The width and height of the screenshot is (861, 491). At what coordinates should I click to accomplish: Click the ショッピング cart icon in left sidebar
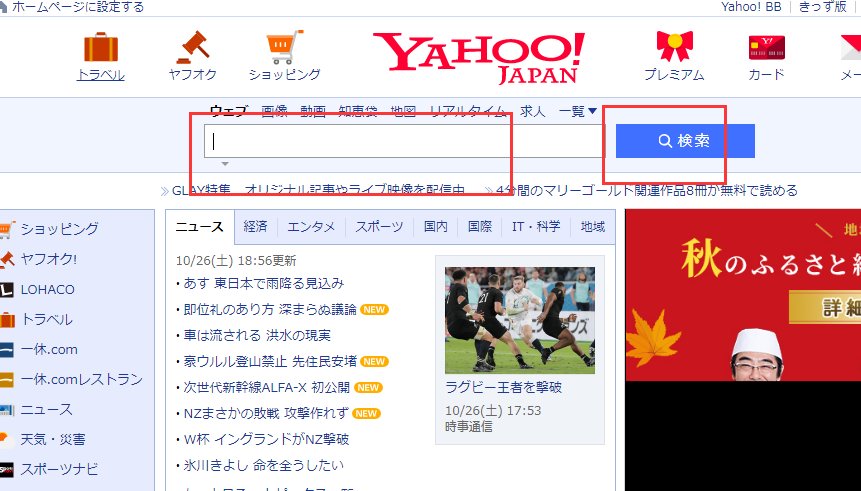point(5,229)
